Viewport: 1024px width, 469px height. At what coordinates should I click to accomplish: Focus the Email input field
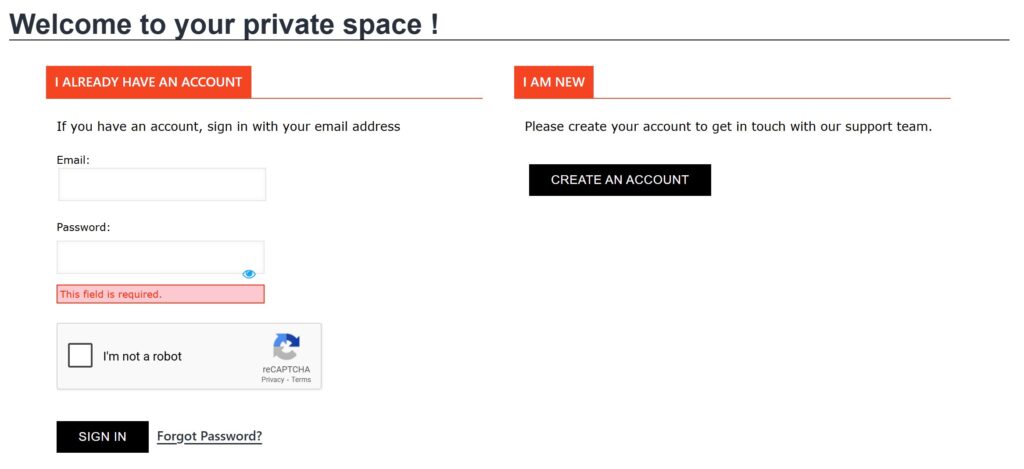[162, 185]
